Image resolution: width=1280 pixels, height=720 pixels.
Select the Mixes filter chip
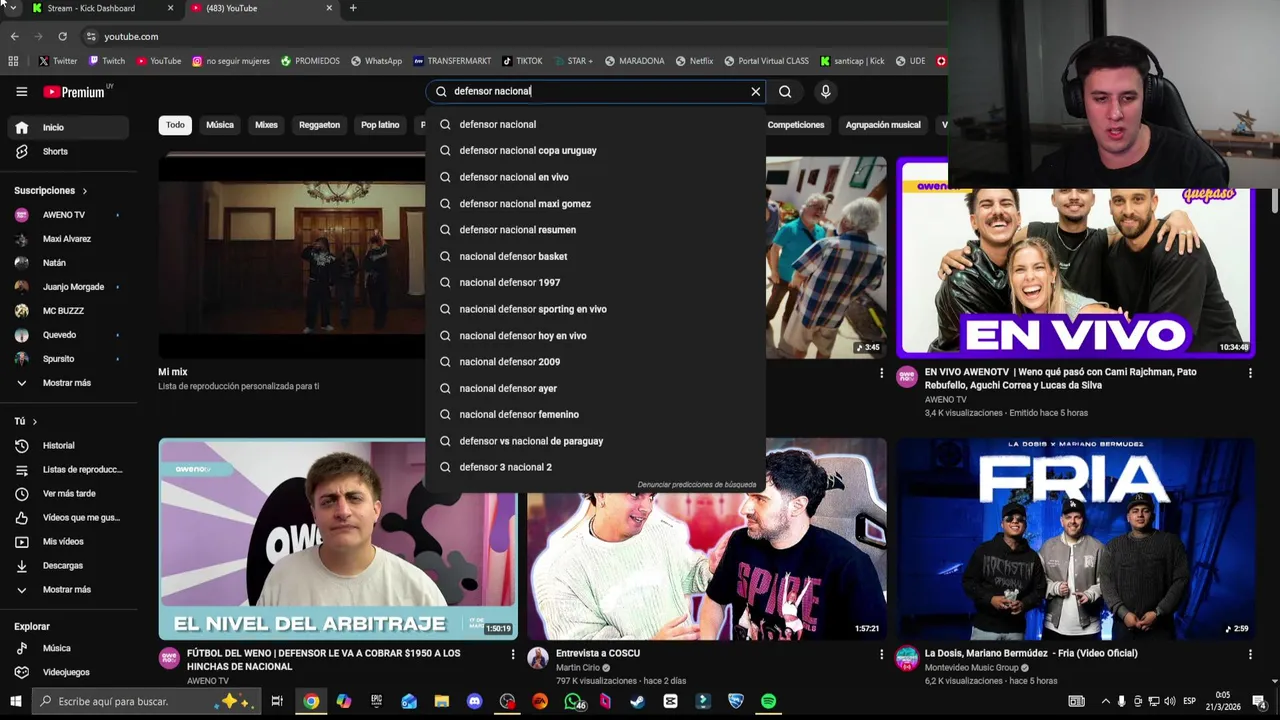point(266,125)
